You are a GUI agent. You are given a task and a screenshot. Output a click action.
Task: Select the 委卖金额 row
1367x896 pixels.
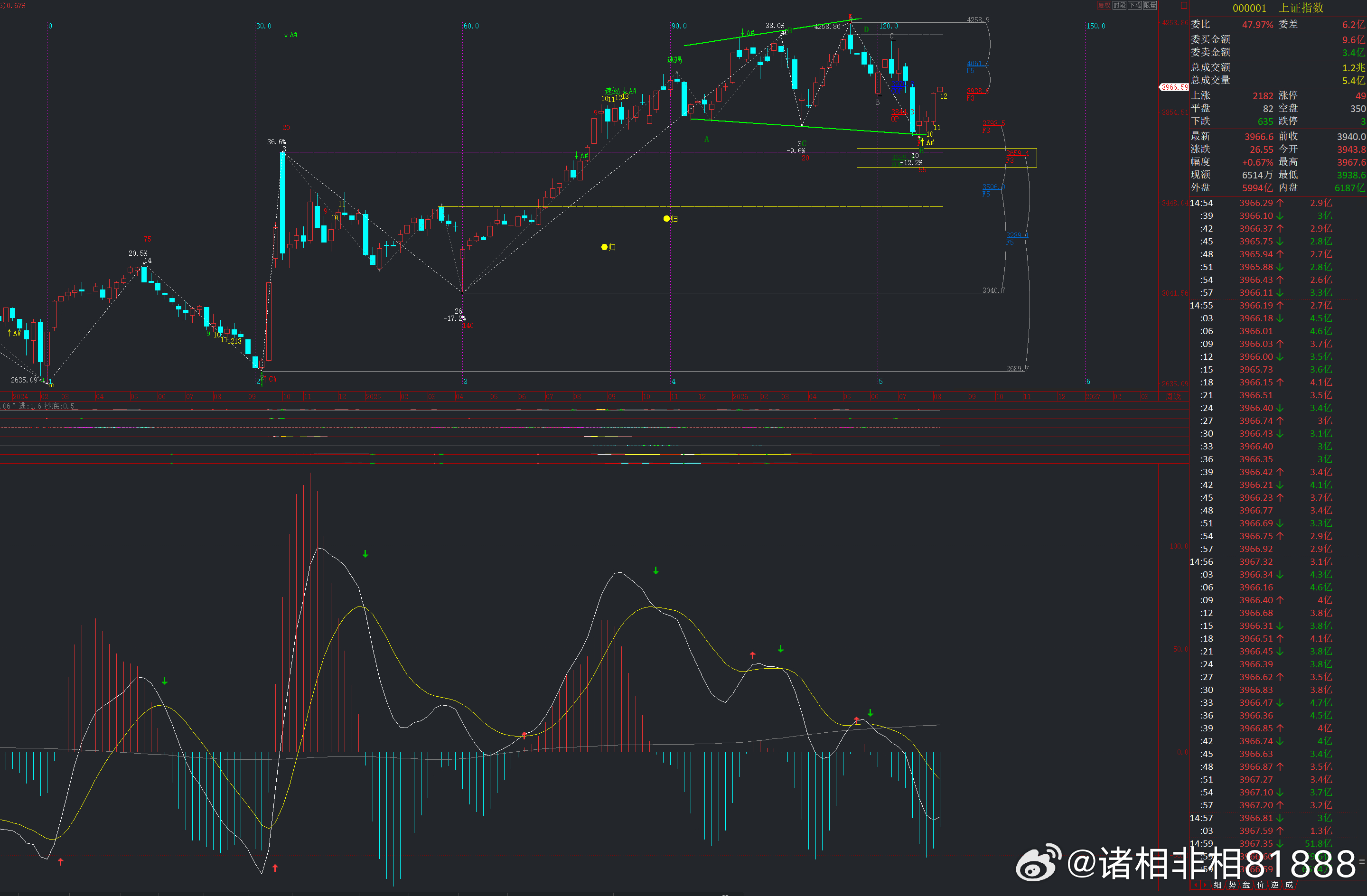coord(1277,52)
